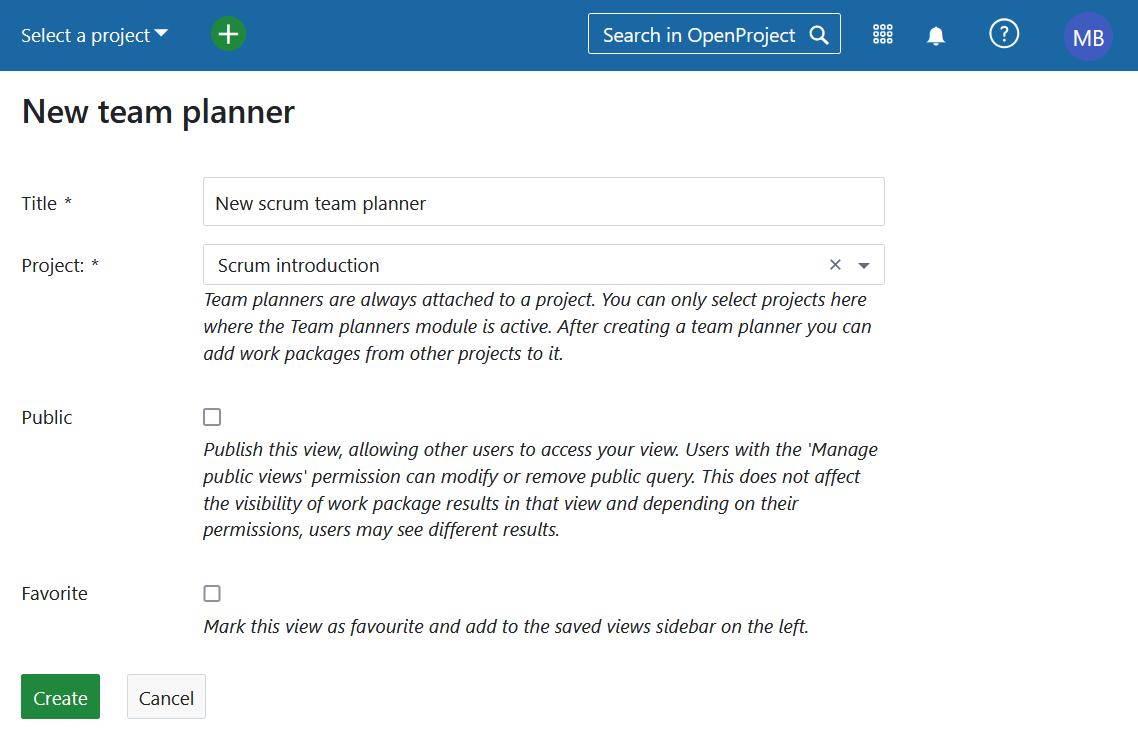Open the modules grid menu icon
1138x735 pixels.
click(882, 35)
